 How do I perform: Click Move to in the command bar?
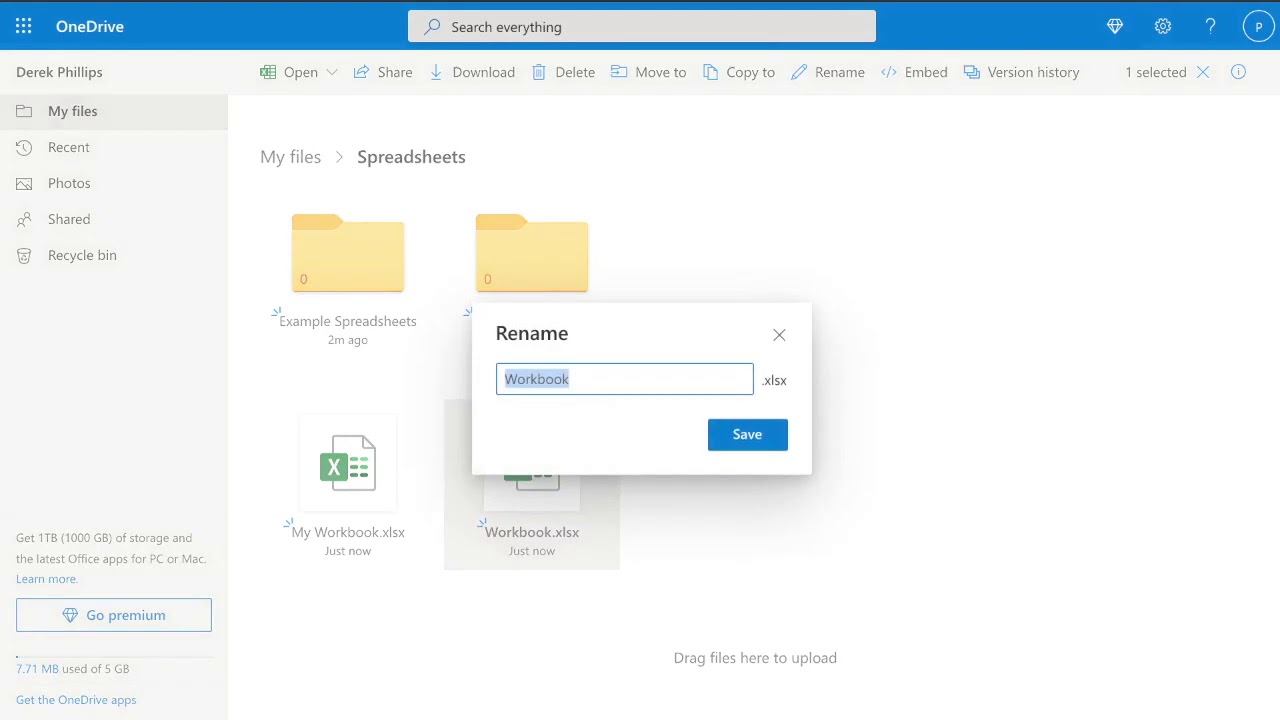tap(648, 72)
